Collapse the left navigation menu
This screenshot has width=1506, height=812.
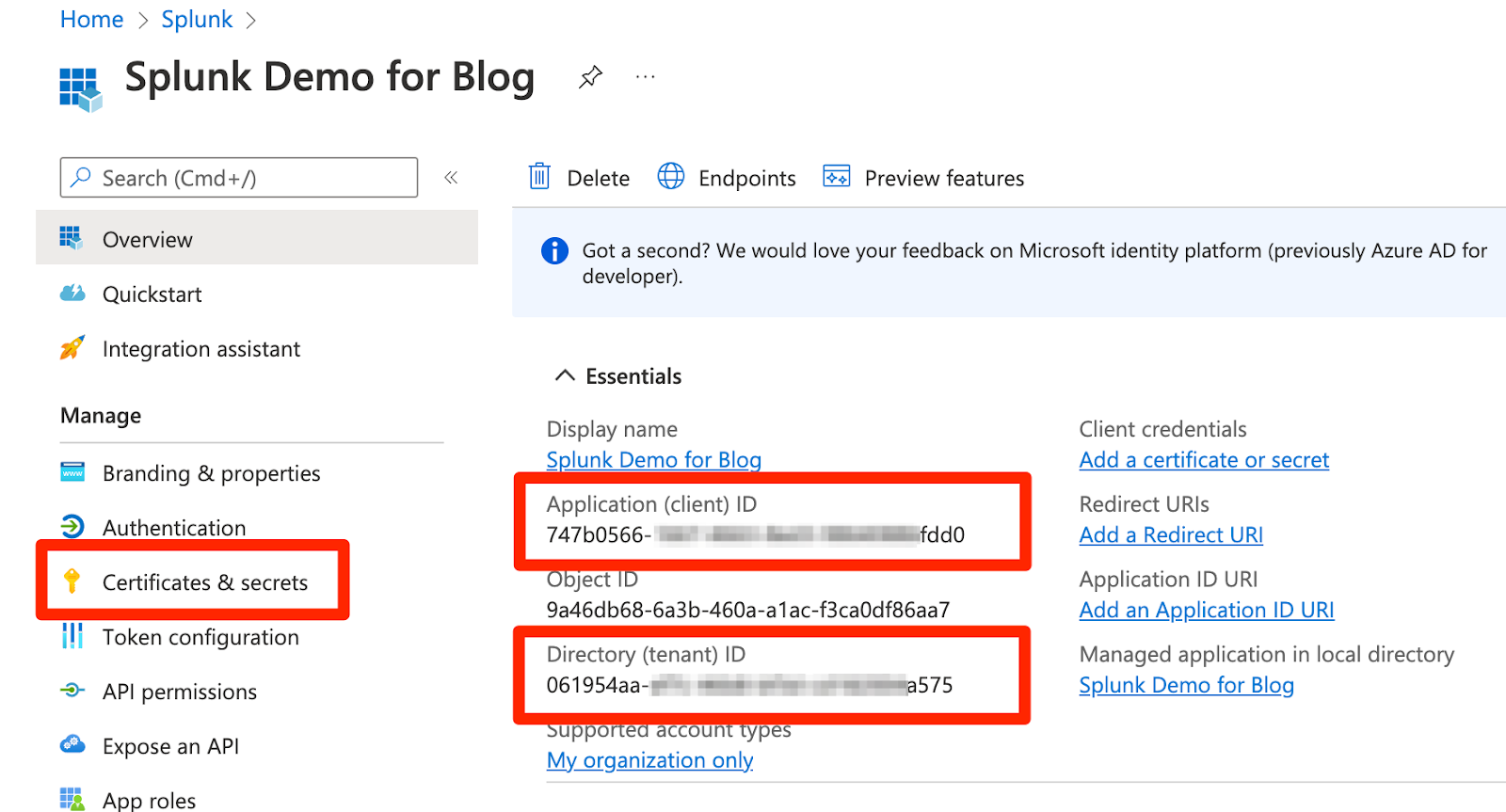451,177
